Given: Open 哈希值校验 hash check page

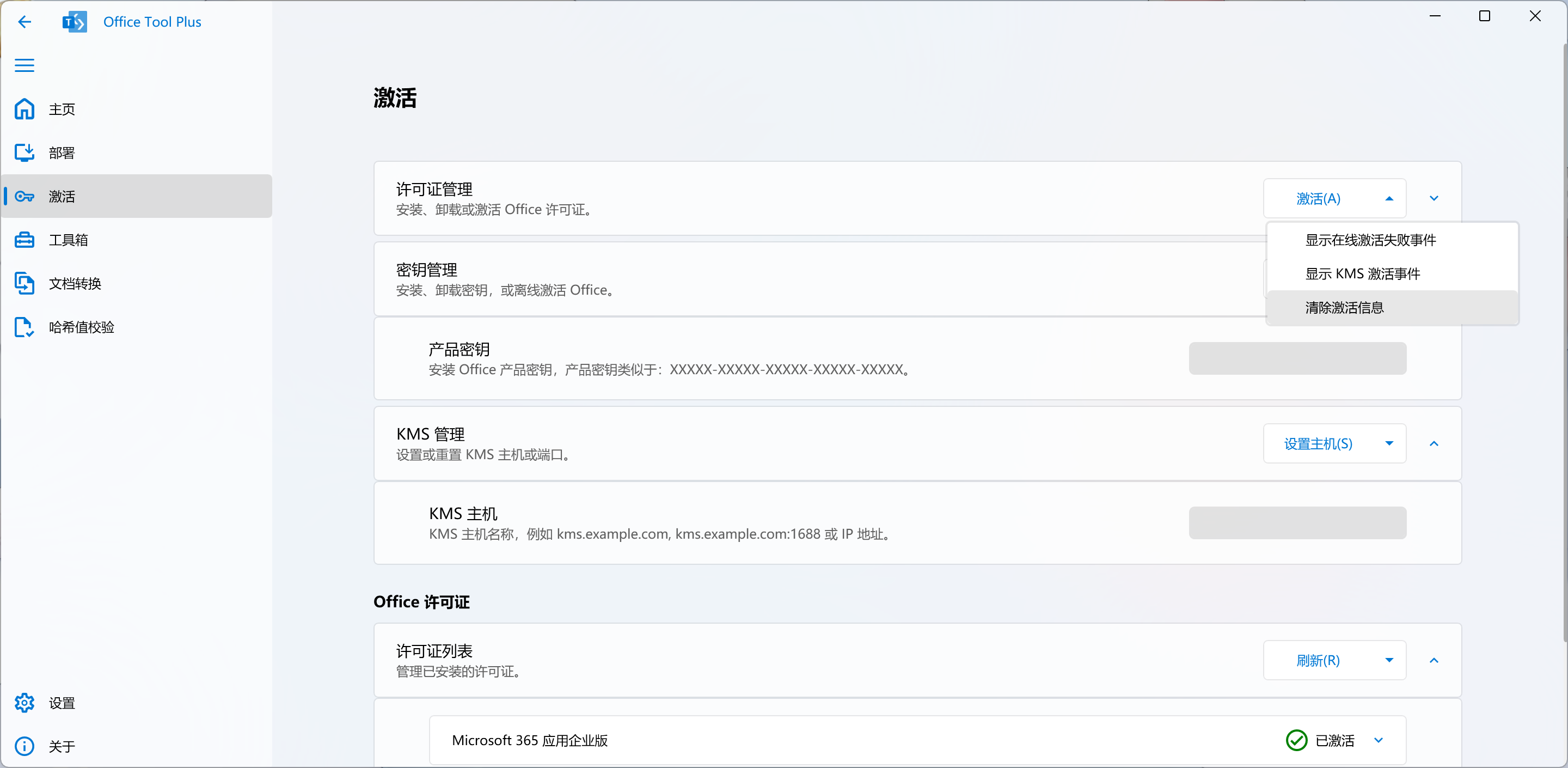Looking at the screenshot, I should [x=81, y=327].
